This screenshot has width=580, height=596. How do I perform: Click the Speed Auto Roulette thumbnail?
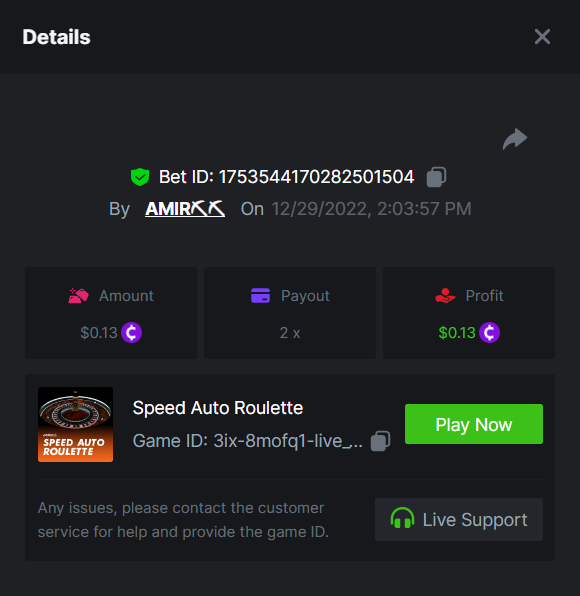[x=75, y=425]
